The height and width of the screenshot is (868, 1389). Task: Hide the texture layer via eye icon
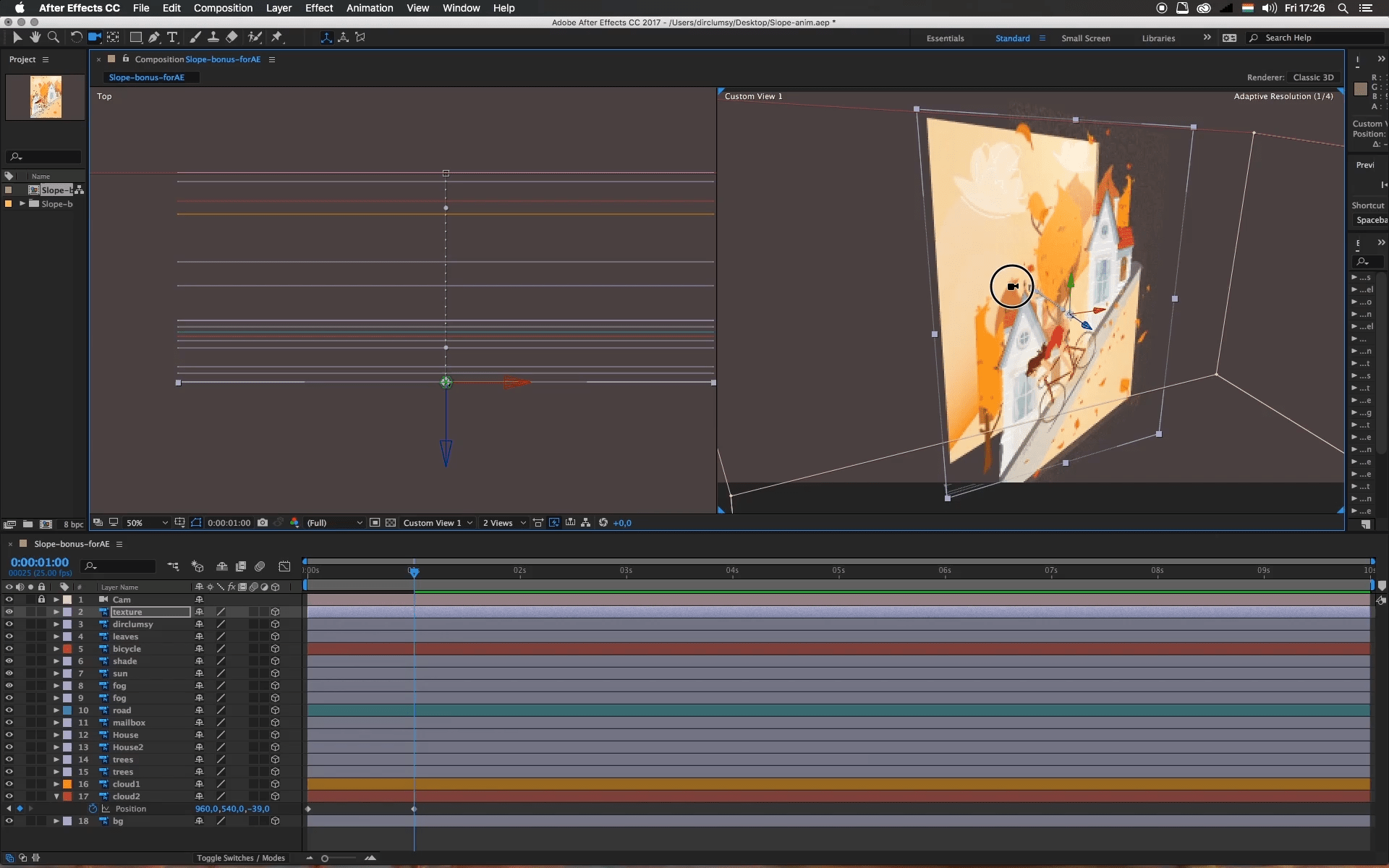pos(9,612)
